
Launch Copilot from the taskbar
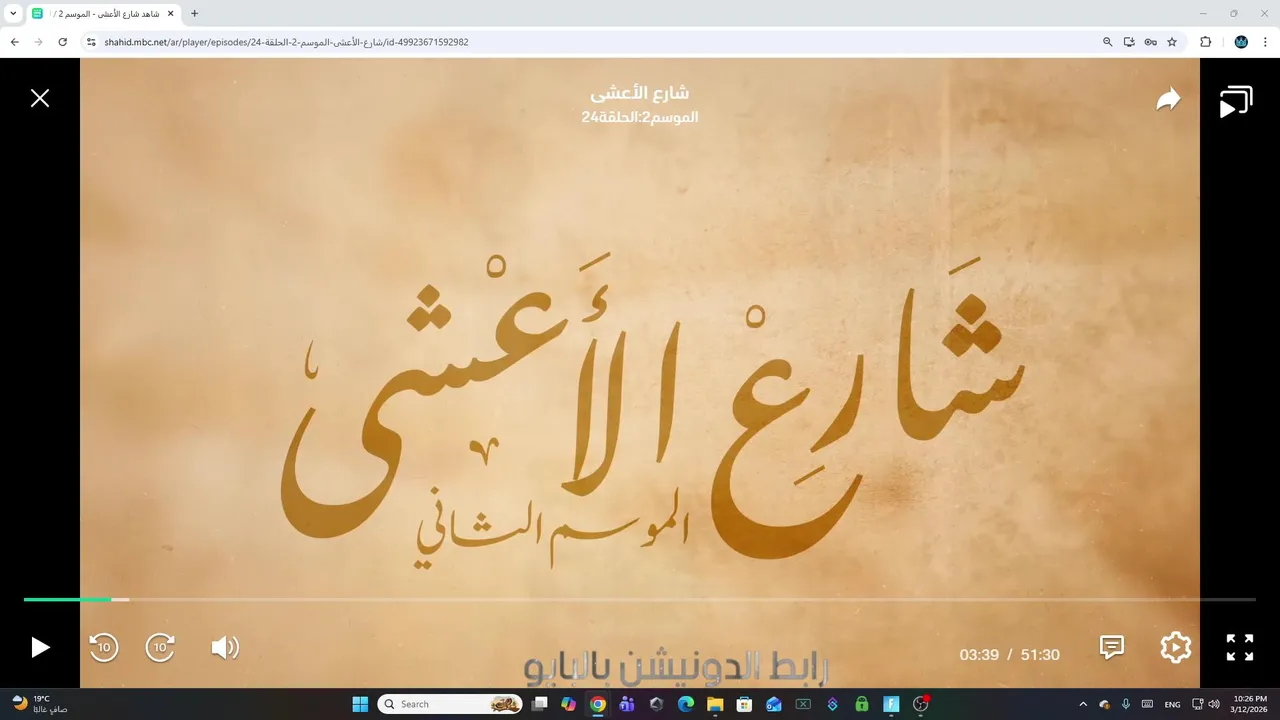pyautogui.click(x=569, y=704)
